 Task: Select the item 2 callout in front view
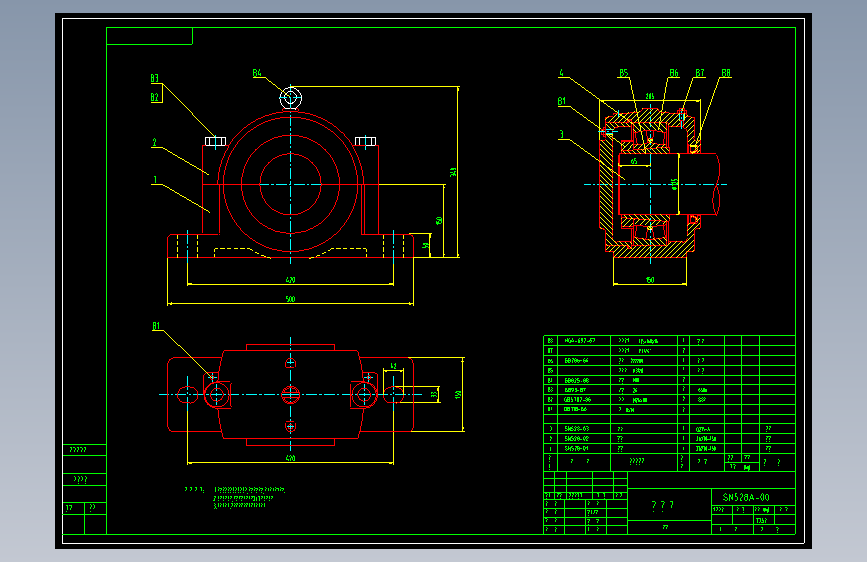pyautogui.click(x=155, y=143)
